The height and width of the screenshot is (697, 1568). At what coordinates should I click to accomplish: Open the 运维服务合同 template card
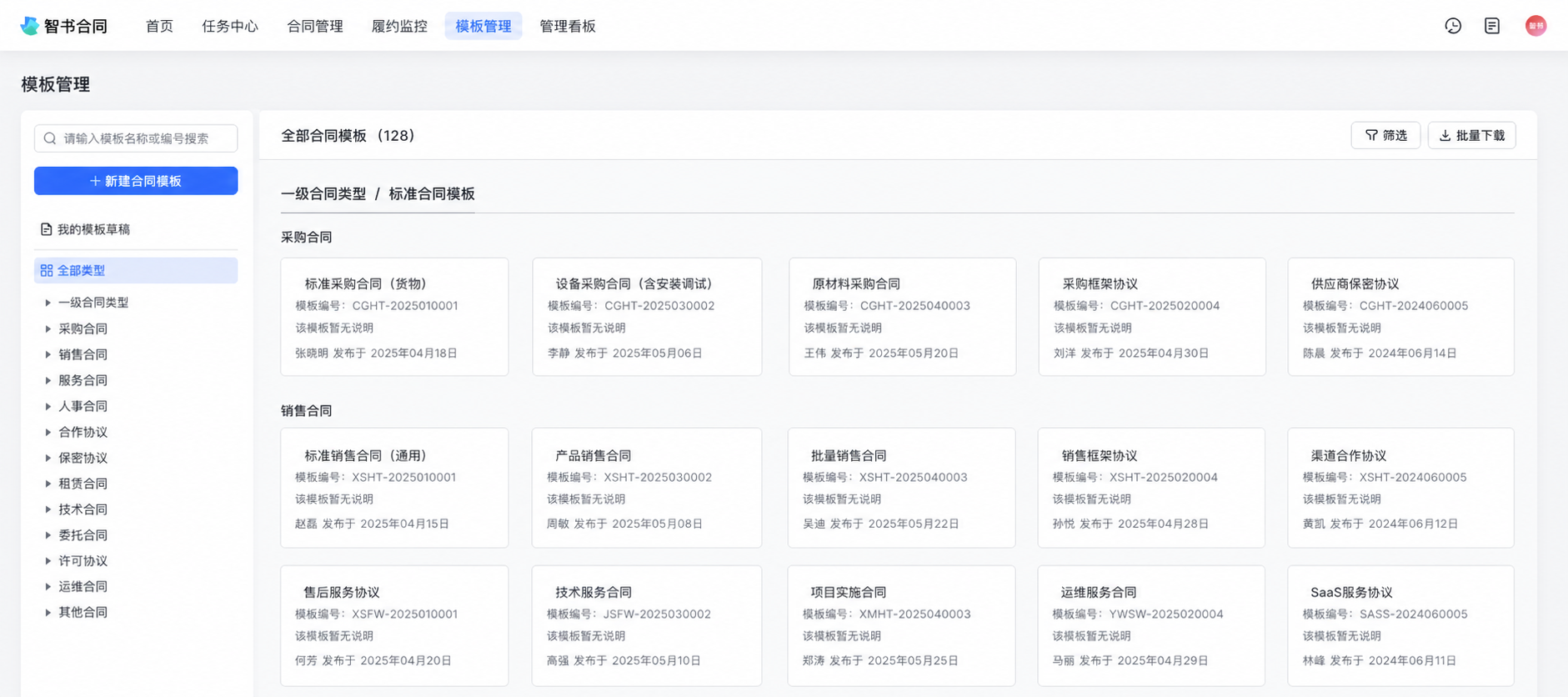click(1151, 626)
